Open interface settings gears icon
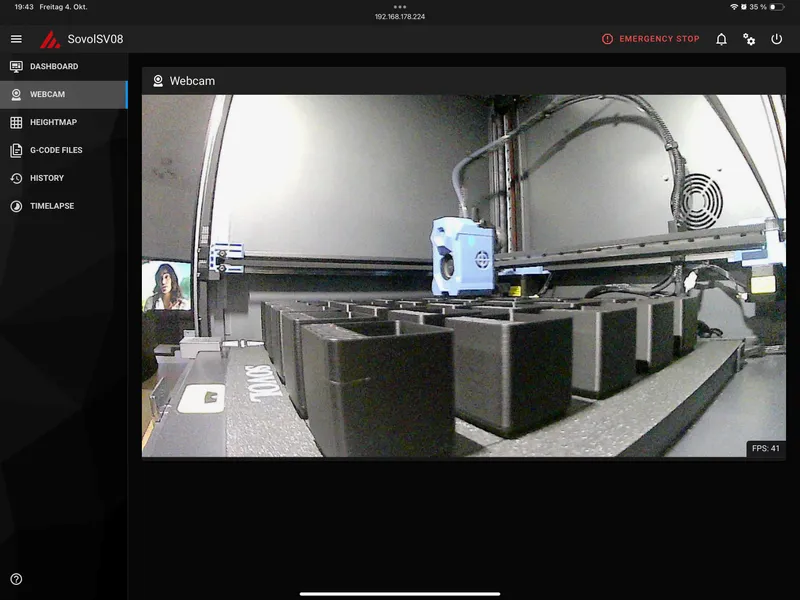The image size is (800, 600). (749, 39)
